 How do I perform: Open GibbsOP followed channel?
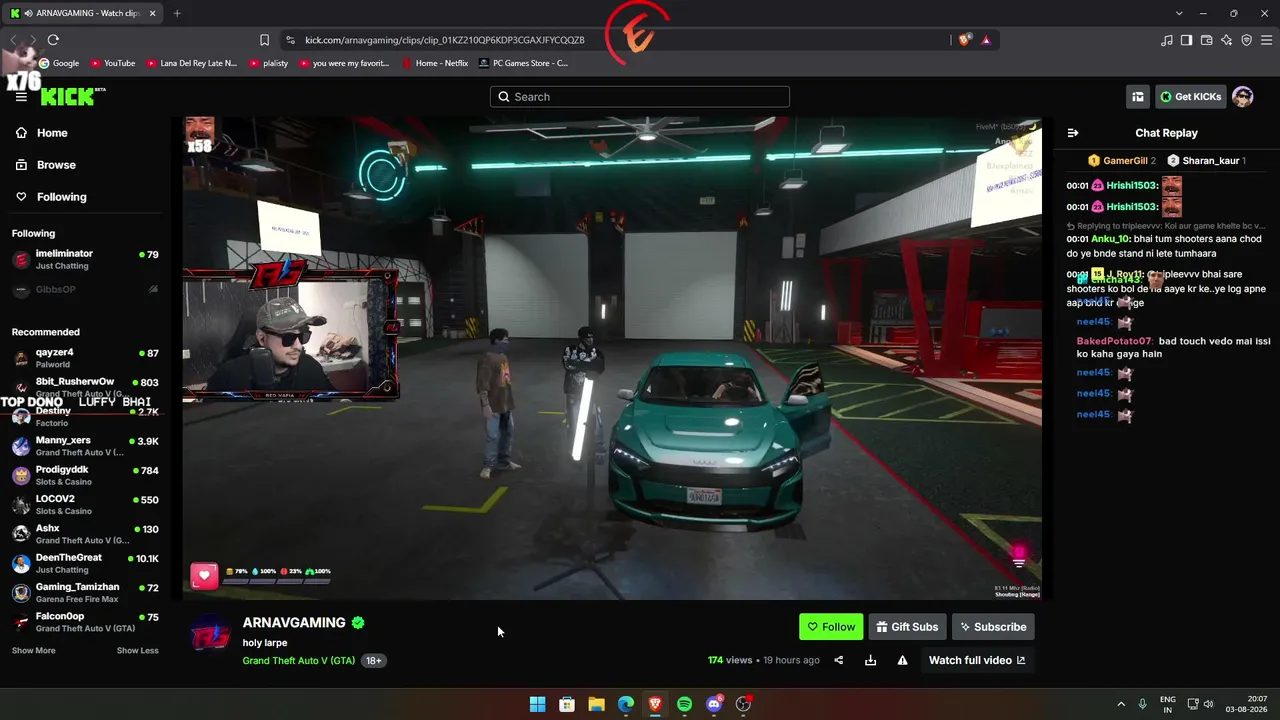point(85,290)
